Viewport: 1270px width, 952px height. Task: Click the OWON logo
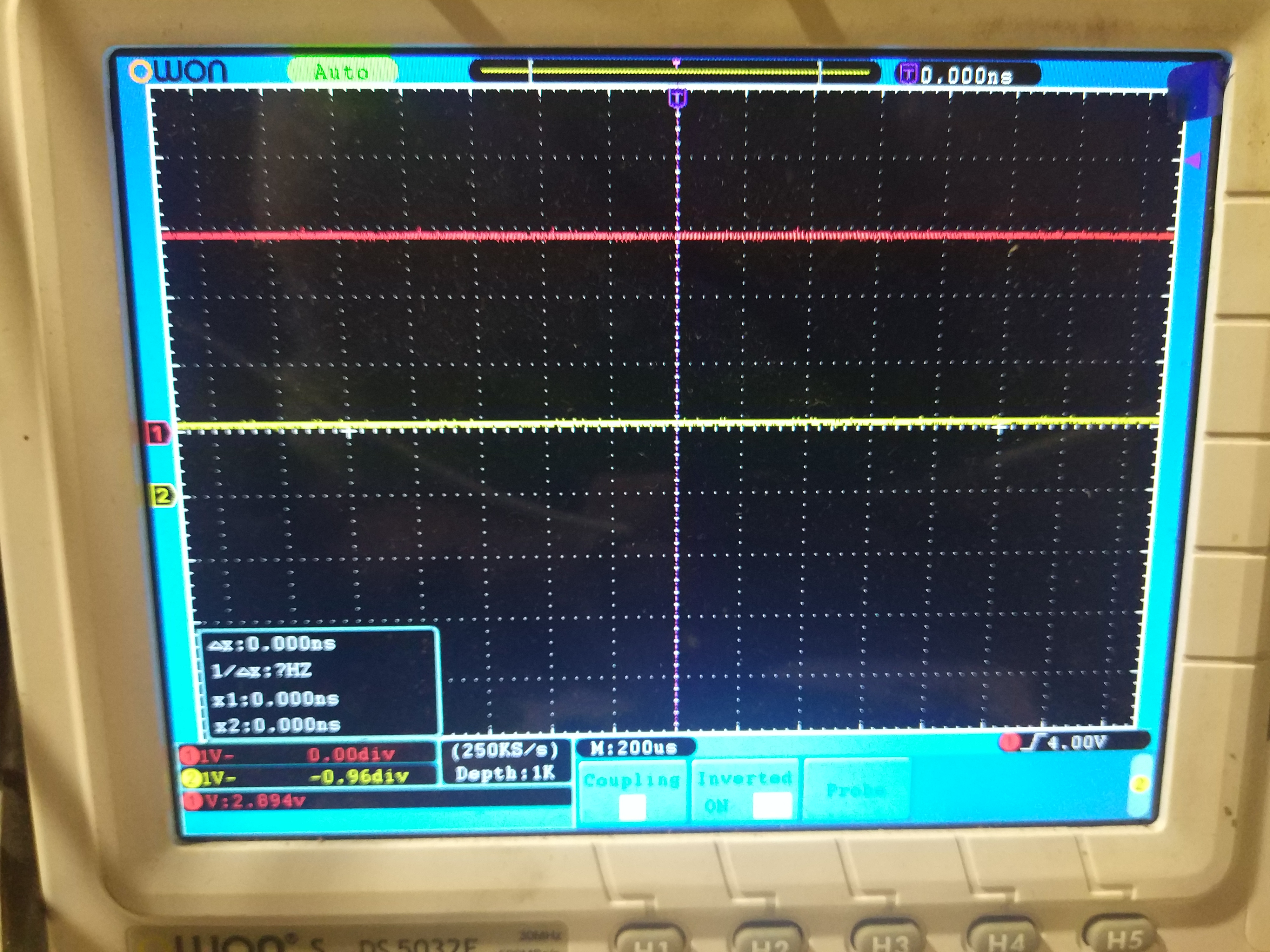(x=178, y=72)
